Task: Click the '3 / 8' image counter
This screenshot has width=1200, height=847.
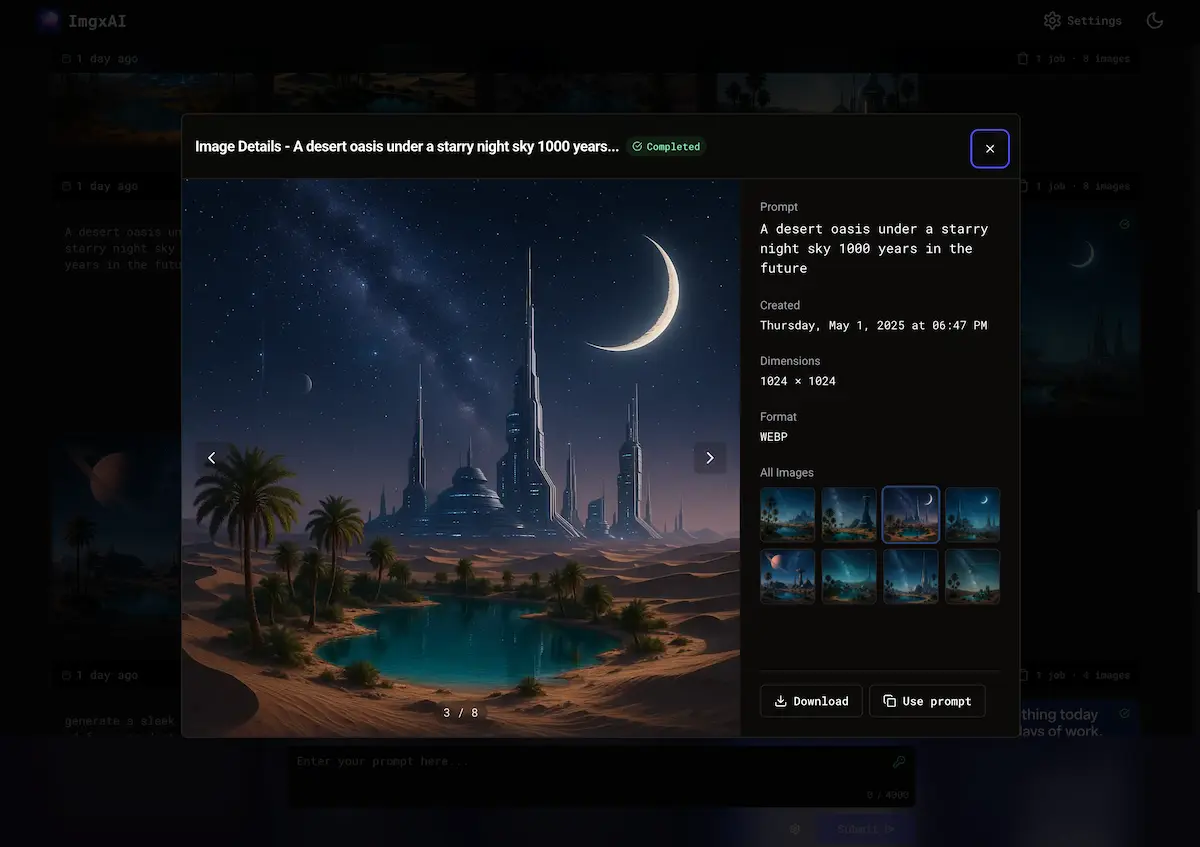Action: coord(461,713)
